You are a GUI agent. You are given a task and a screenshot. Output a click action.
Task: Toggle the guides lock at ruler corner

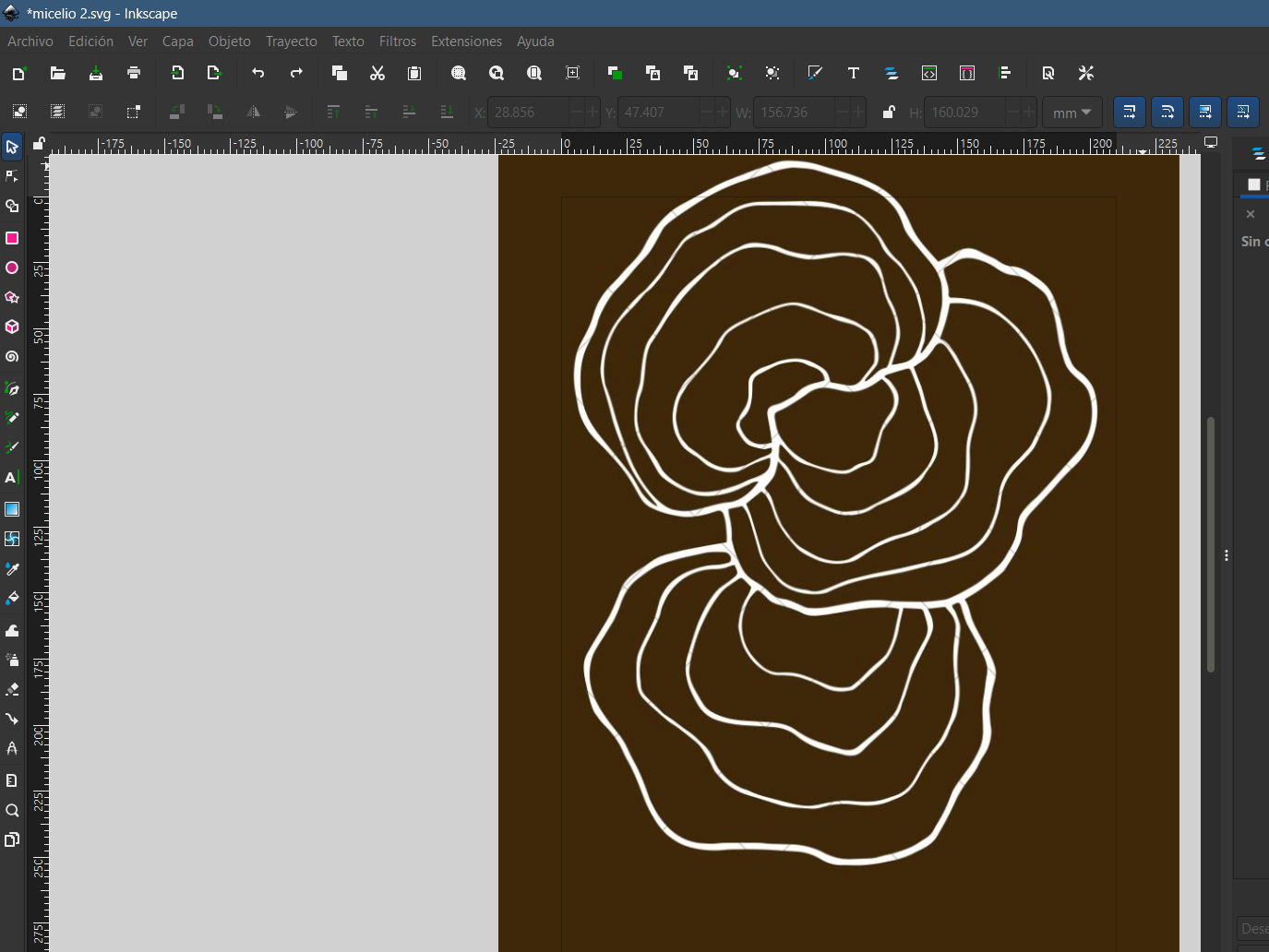pos(39,144)
